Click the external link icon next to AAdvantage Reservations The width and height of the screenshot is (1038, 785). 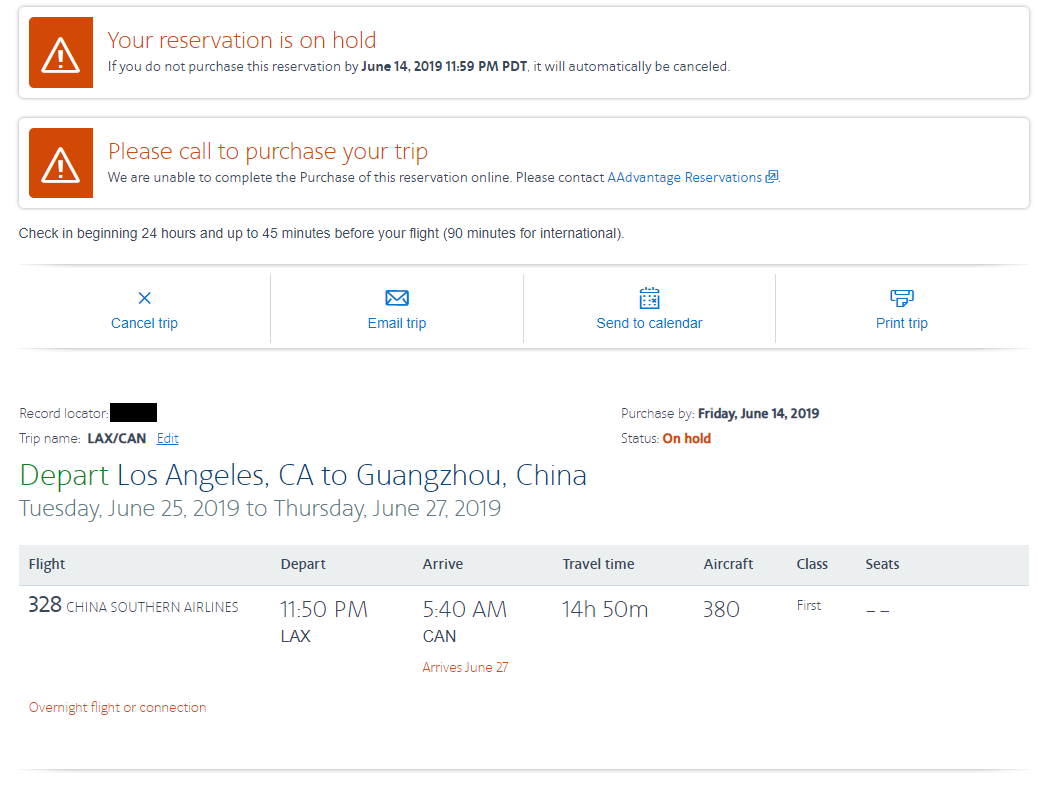[771, 177]
